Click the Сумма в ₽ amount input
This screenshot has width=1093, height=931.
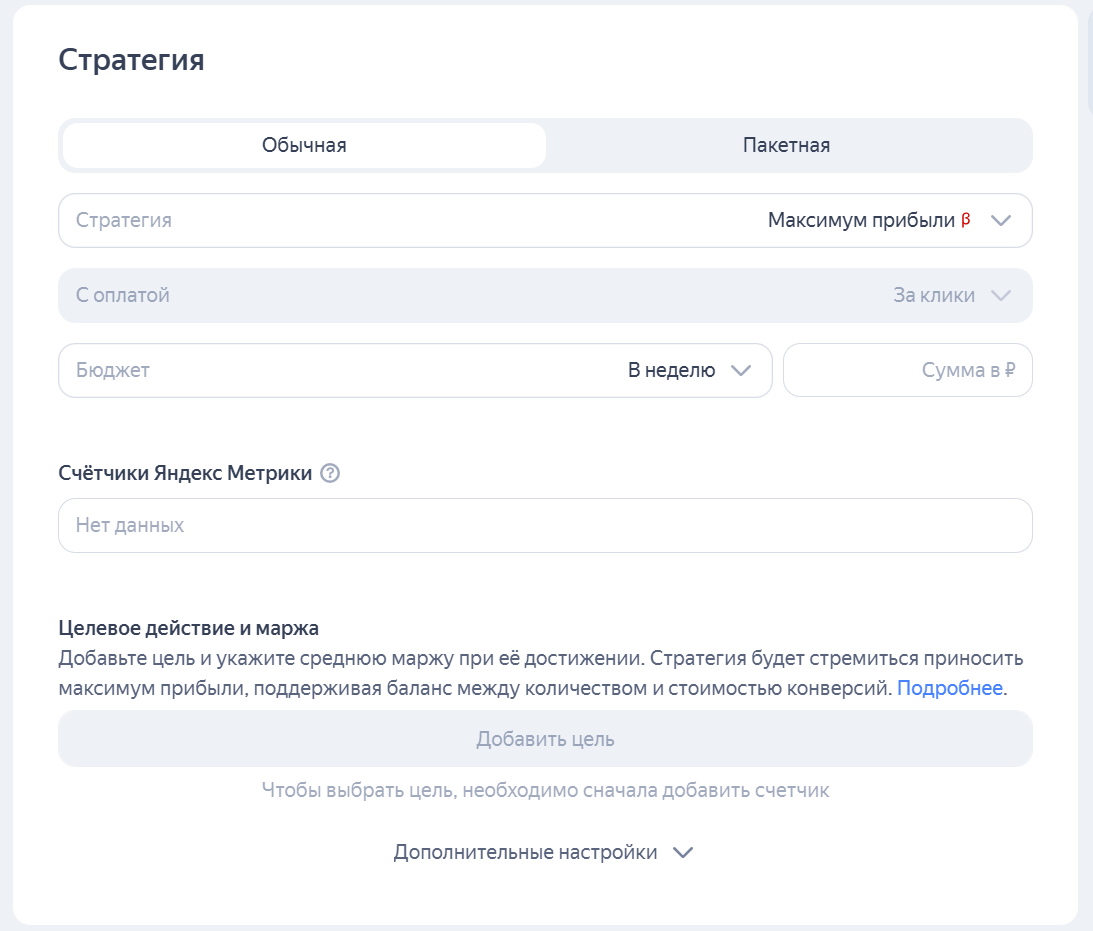[x=908, y=370]
